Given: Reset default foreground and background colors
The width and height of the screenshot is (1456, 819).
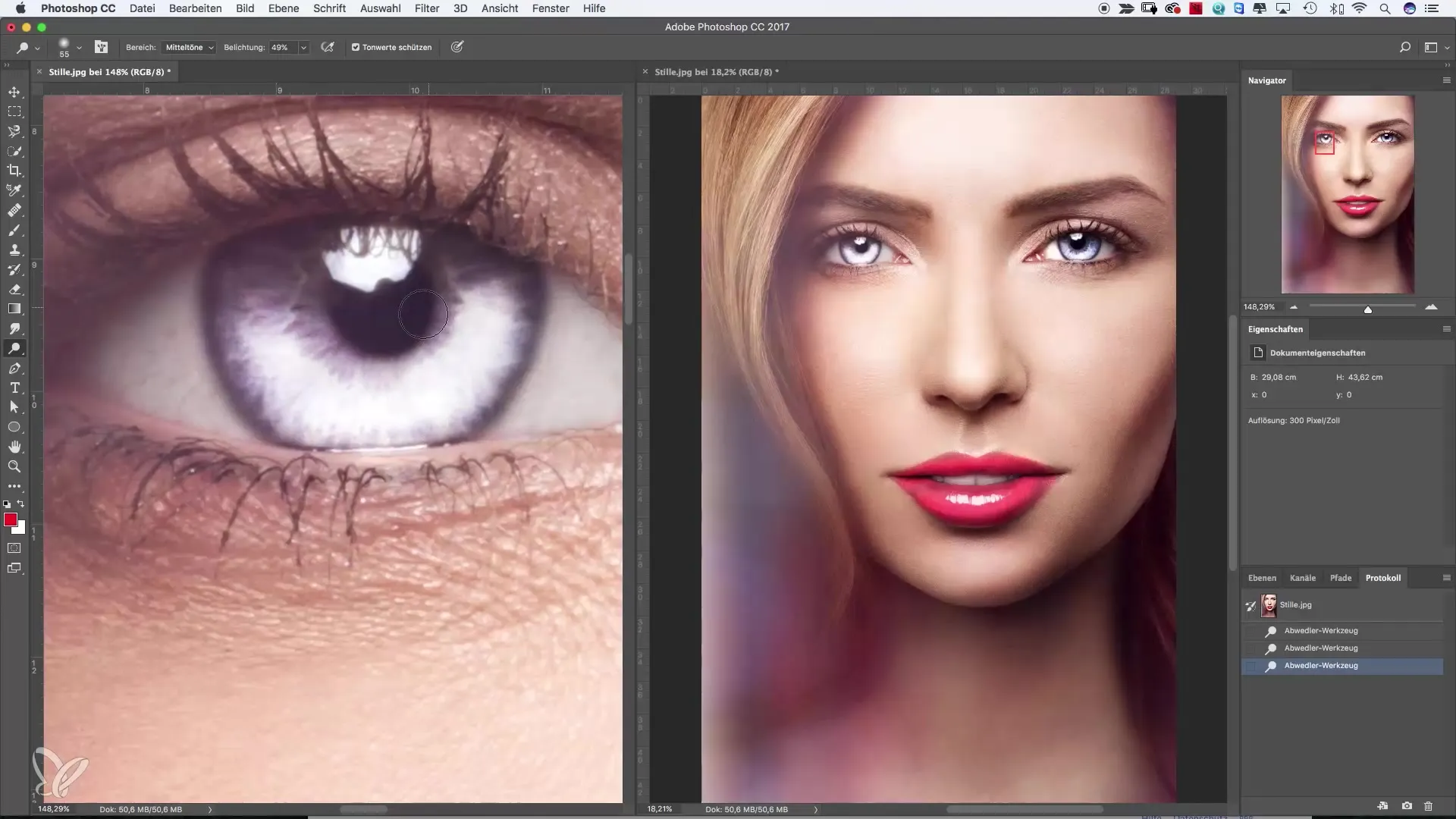Looking at the screenshot, I should 7,504.
